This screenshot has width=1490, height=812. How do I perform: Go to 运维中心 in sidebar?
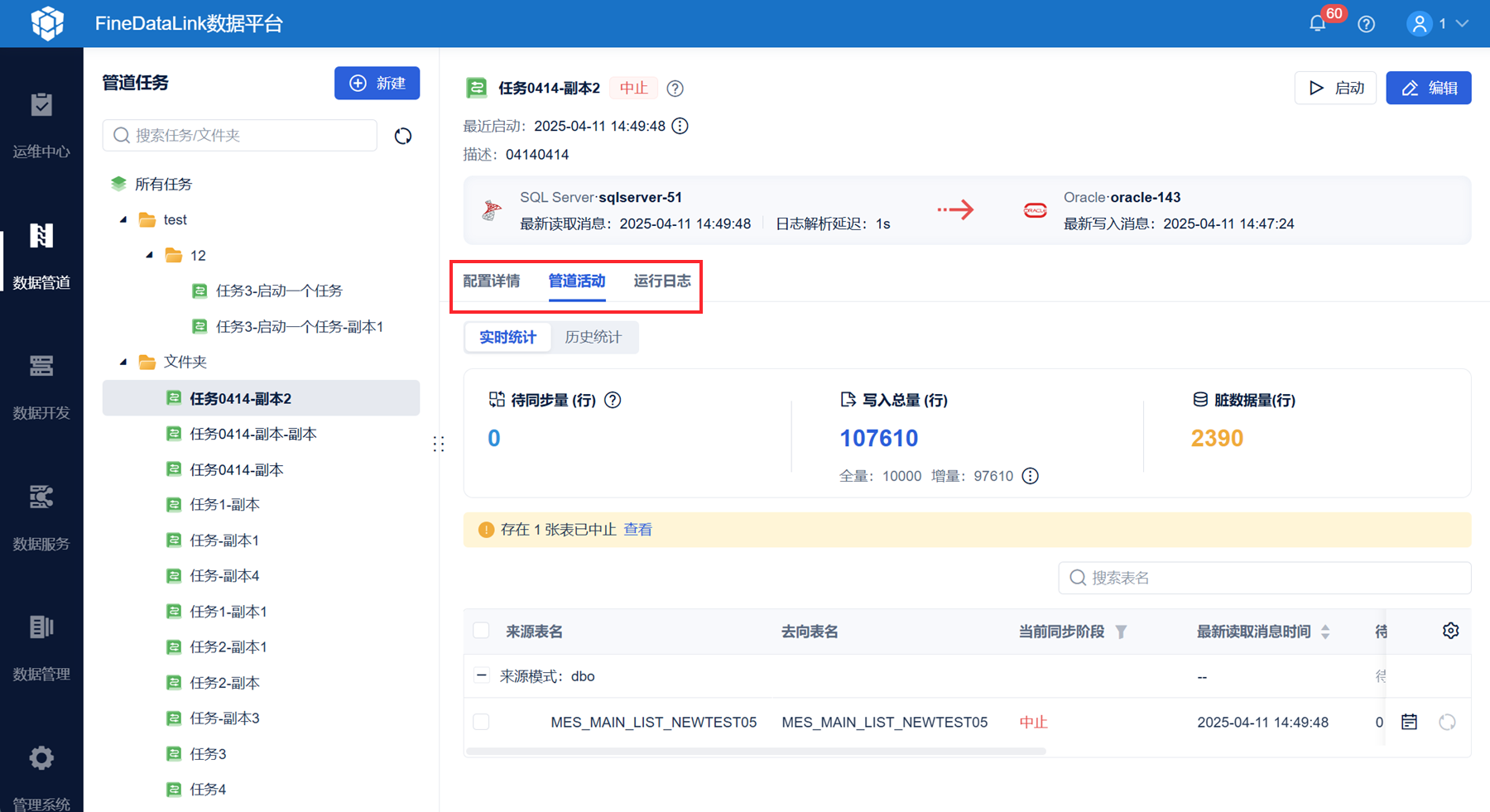41,124
